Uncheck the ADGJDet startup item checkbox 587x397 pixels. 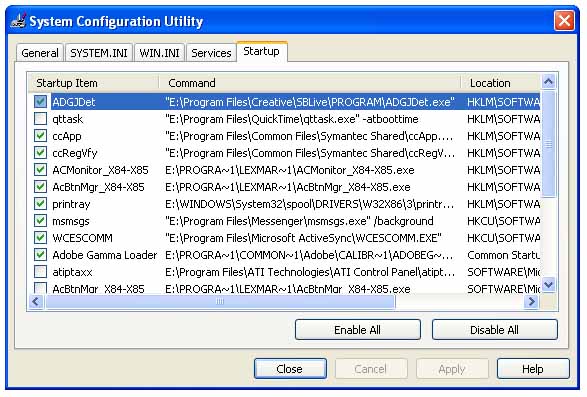tap(40, 101)
